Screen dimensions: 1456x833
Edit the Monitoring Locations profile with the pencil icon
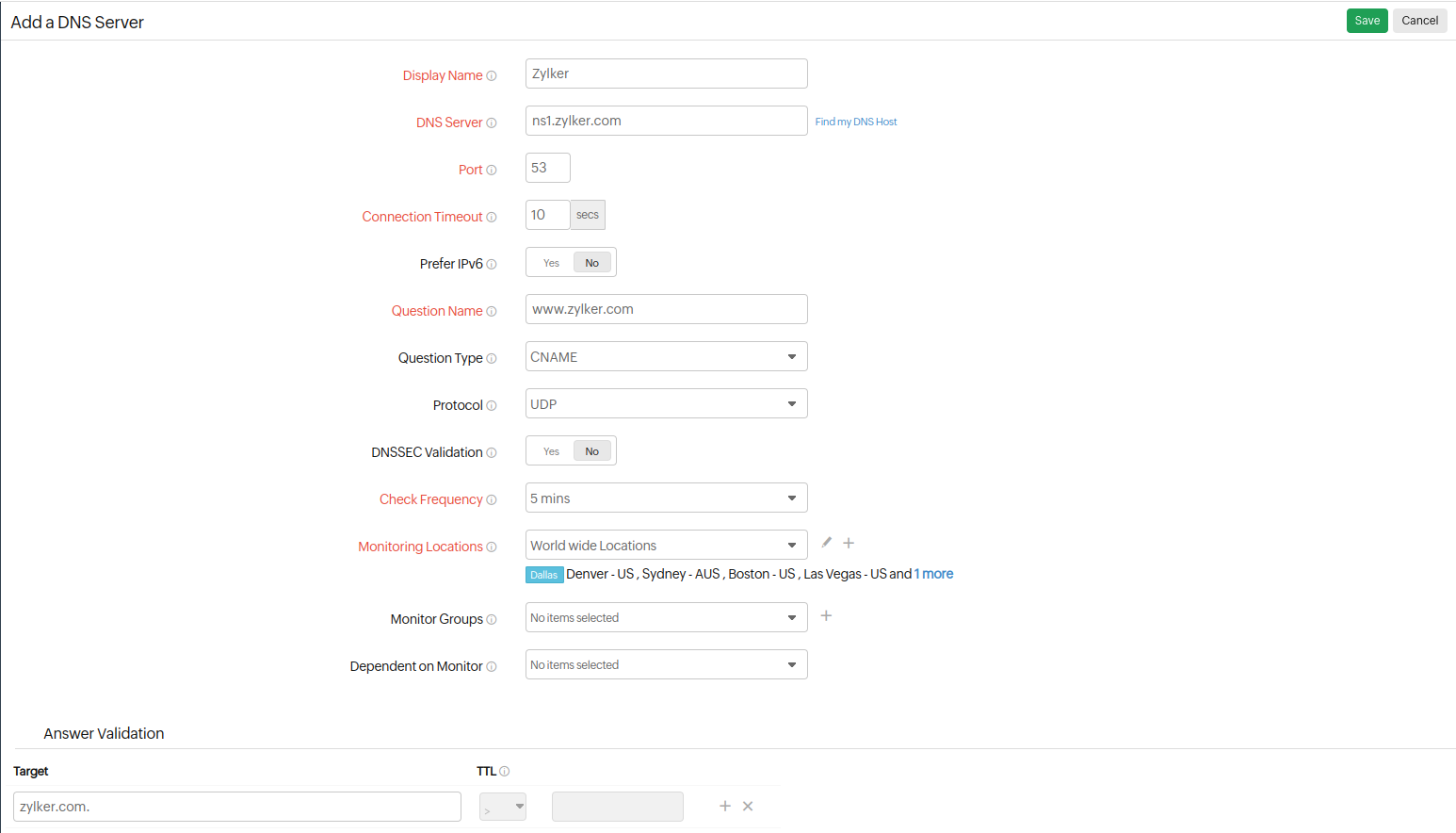coord(826,542)
